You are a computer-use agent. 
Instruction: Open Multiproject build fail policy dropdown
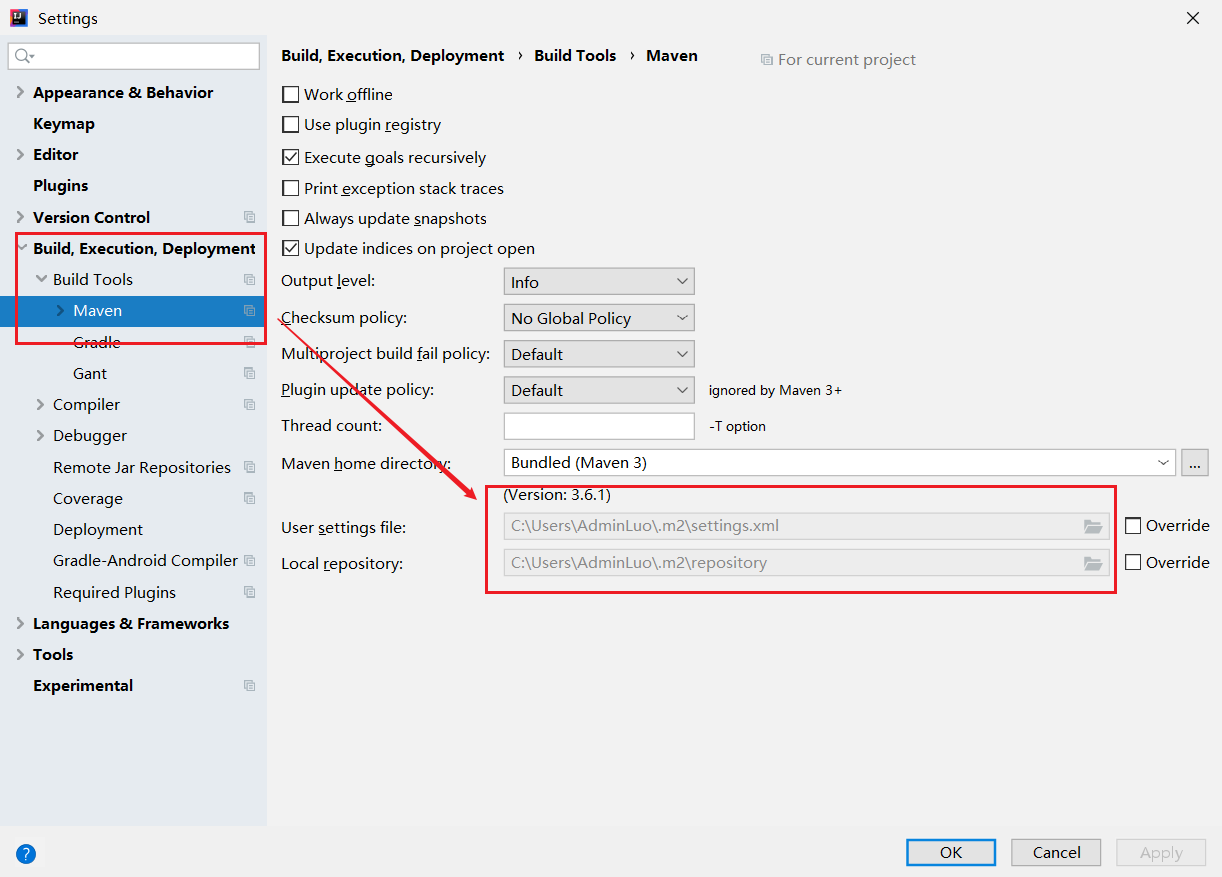tap(599, 354)
